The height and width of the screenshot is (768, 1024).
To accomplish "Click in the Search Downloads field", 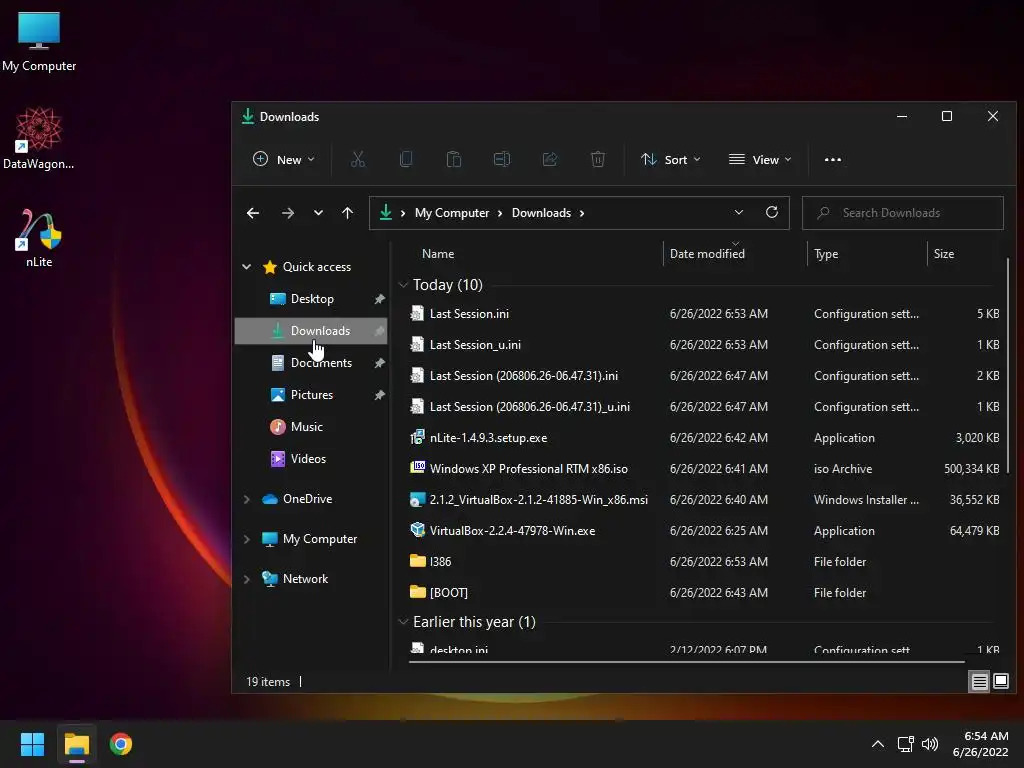I will (903, 213).
